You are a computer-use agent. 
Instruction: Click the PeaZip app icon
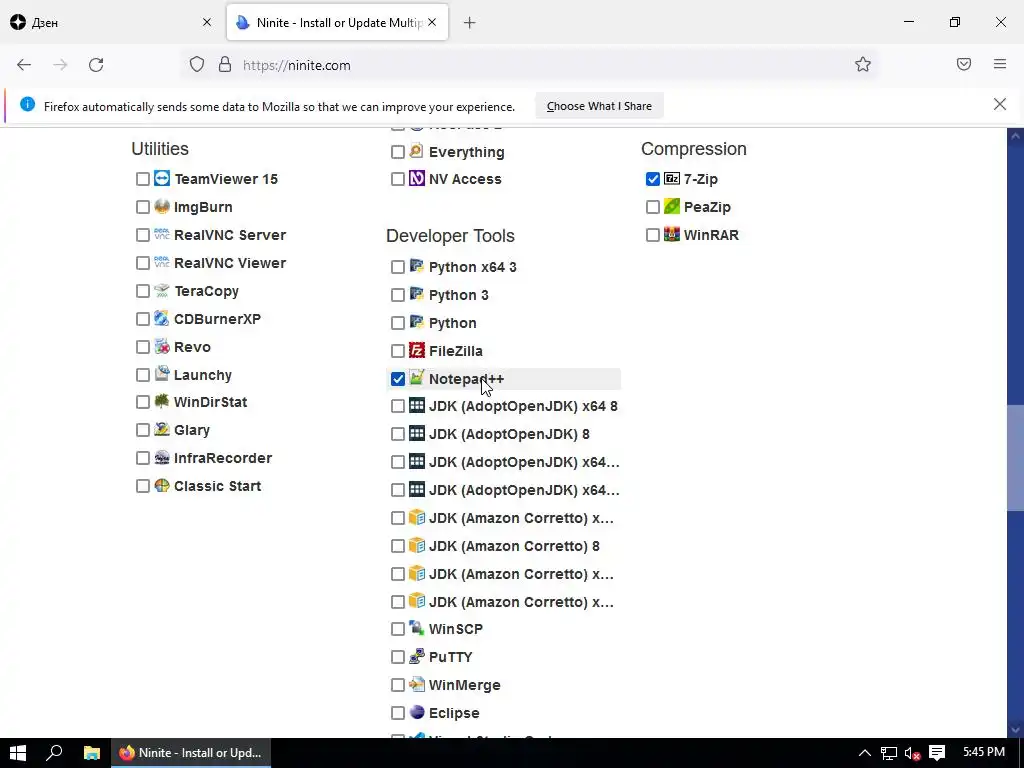(x=671, y=206)
